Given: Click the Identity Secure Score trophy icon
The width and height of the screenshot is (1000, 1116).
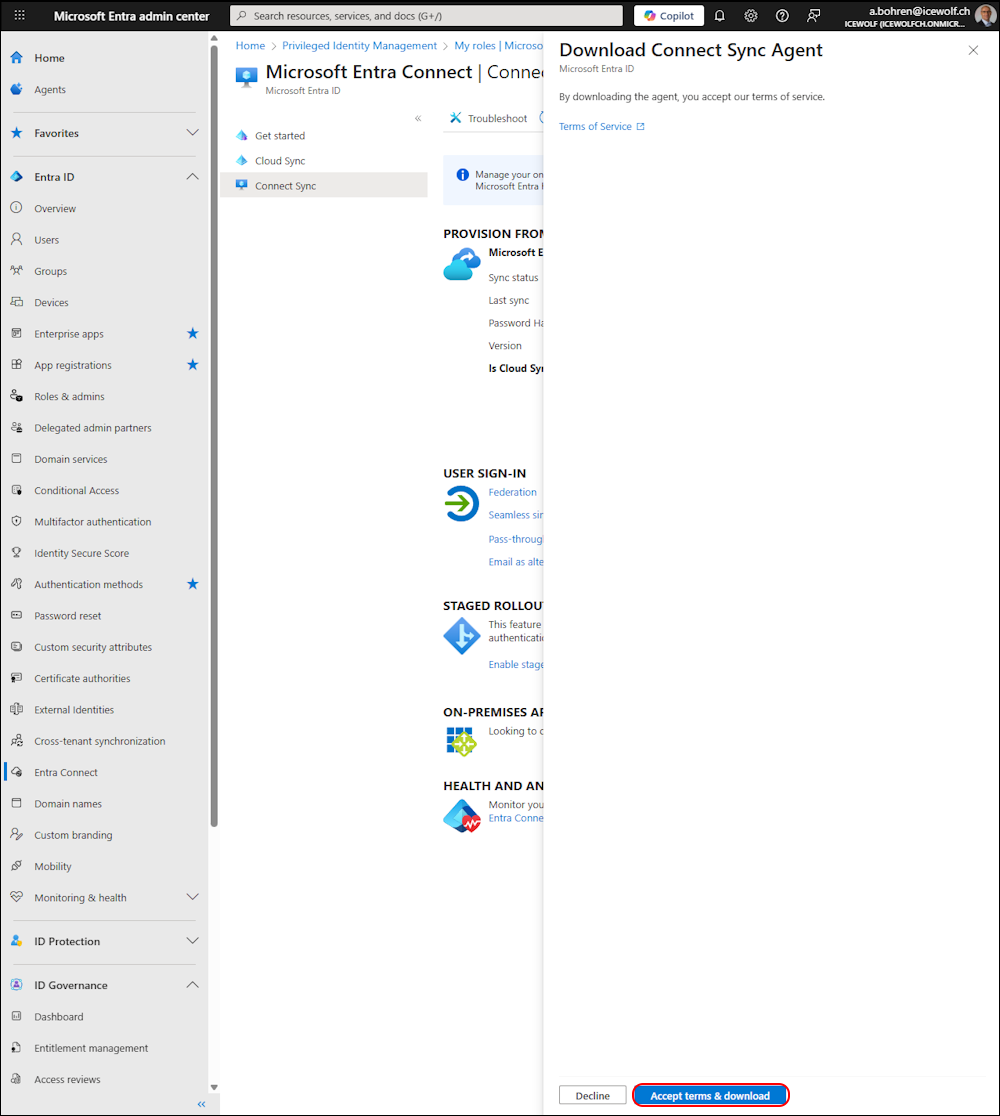Looking at the screenshot, I should pyautogui.click(x=17, y=553).
